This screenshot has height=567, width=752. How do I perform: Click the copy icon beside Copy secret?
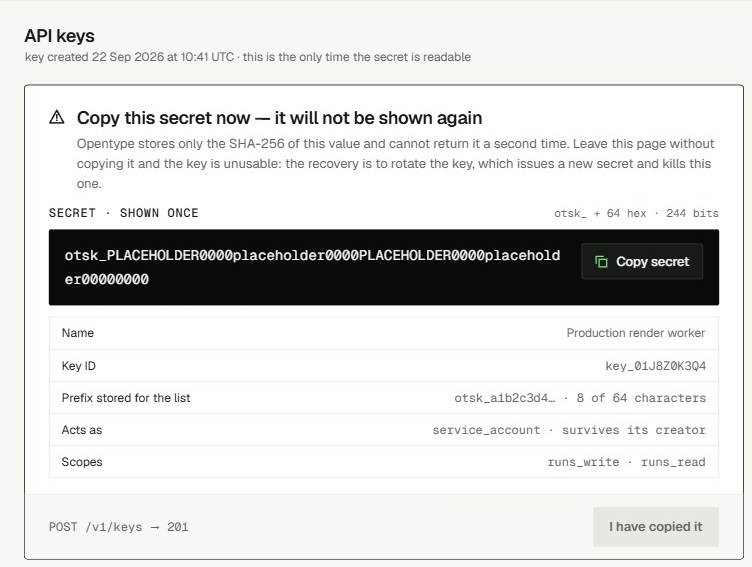(x=601, y=261)
